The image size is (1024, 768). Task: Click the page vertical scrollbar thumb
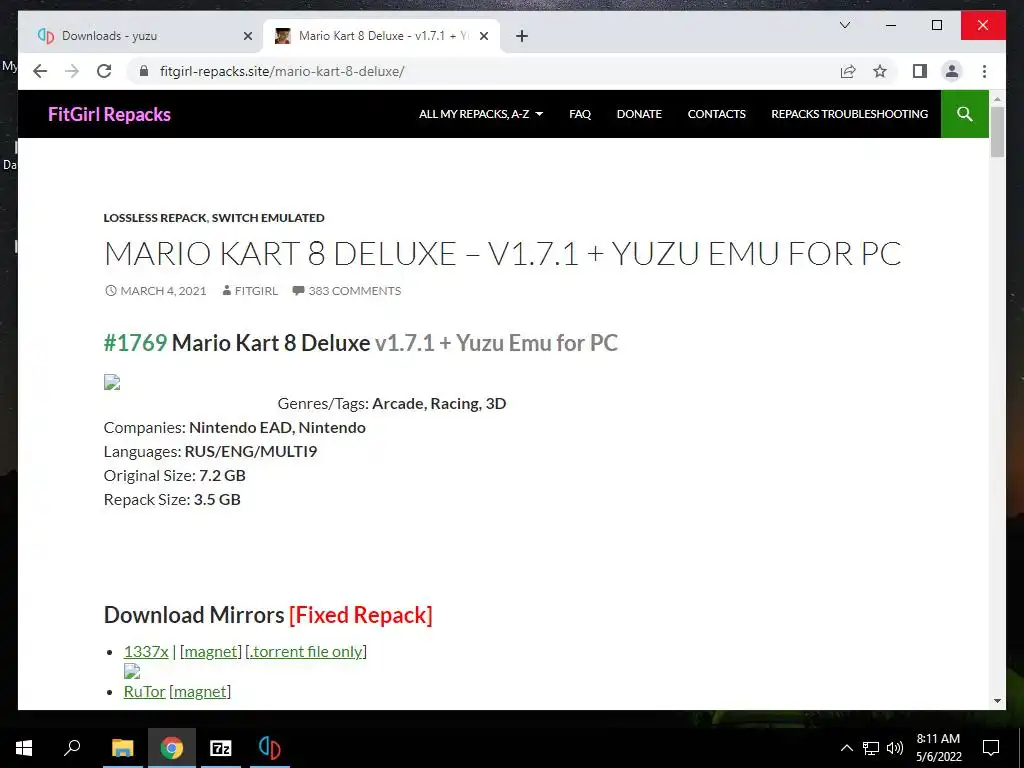tap(997, 131)
